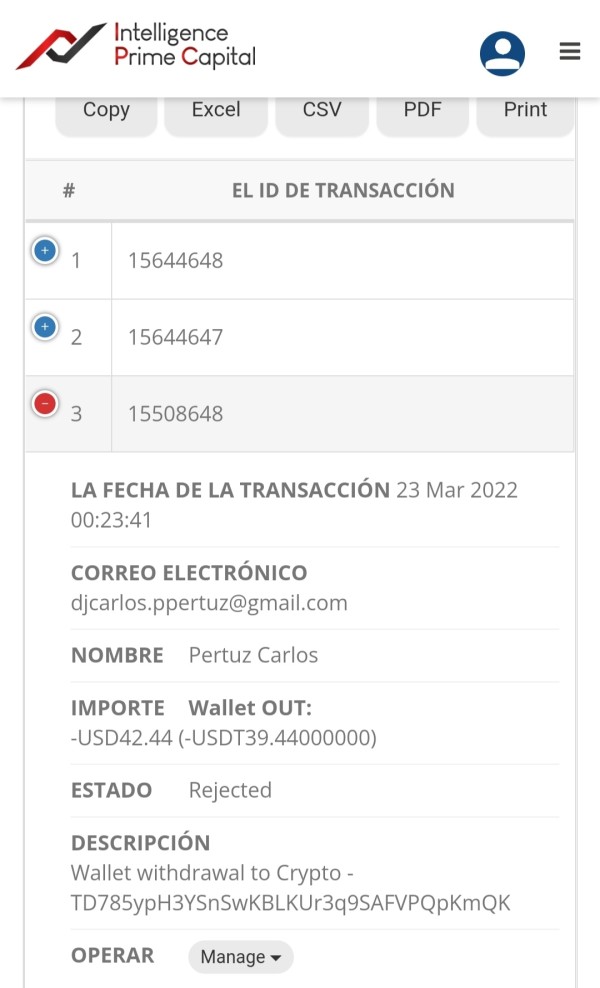Select transaction ID 15644647

(175, 338)
